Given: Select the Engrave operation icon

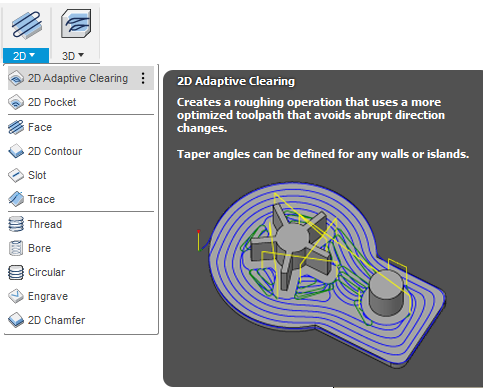Looking at the screenshot, I should click(x=16, y=296).
